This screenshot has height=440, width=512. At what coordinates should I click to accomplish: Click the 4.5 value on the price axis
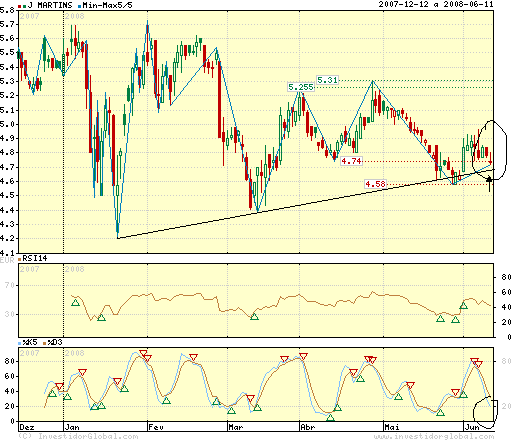click(x=7, y=196)
